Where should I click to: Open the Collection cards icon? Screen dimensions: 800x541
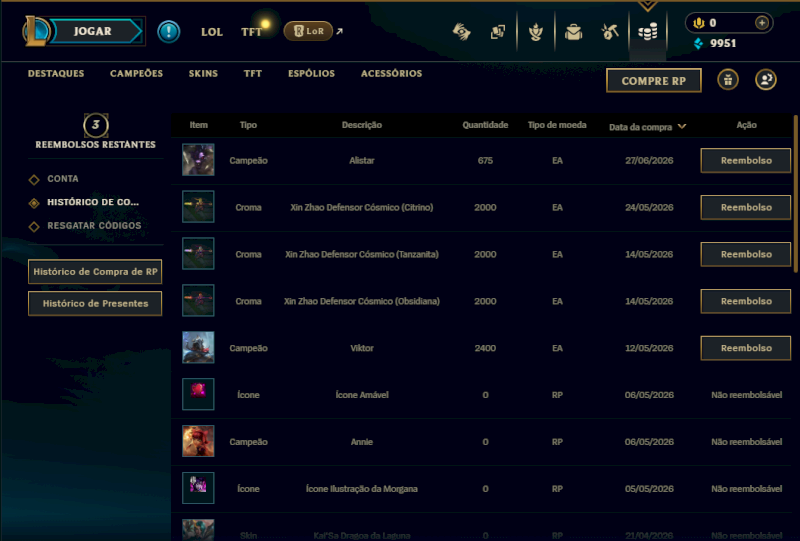pyautogui.click(x=498, y=32)
